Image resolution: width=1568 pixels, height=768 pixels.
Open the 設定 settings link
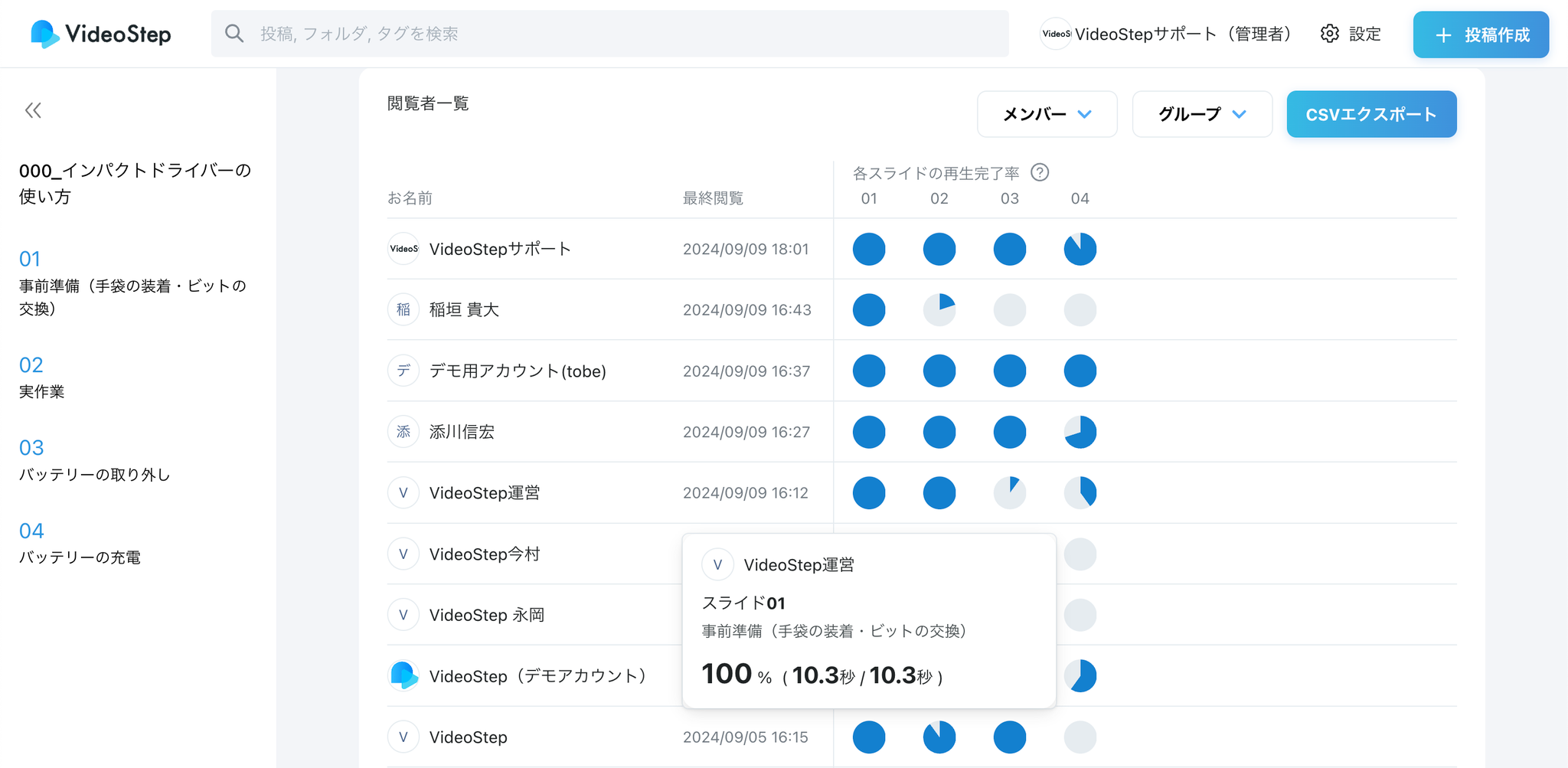(x=1364, y=34)
